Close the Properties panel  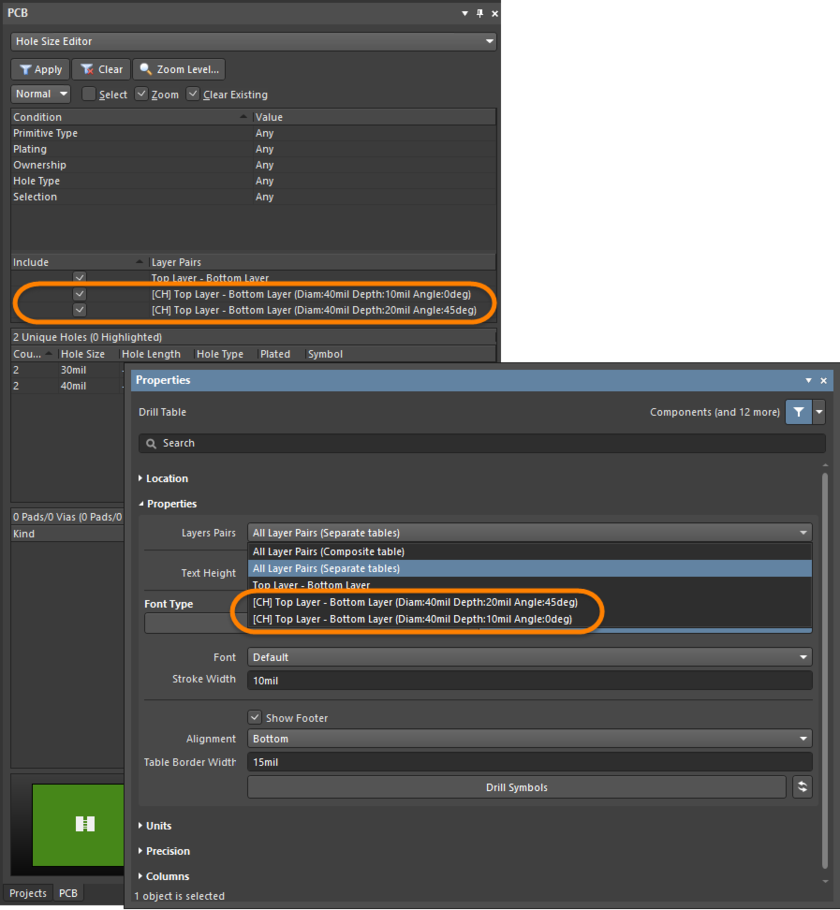pyautogui.click(x=824, y=381)
